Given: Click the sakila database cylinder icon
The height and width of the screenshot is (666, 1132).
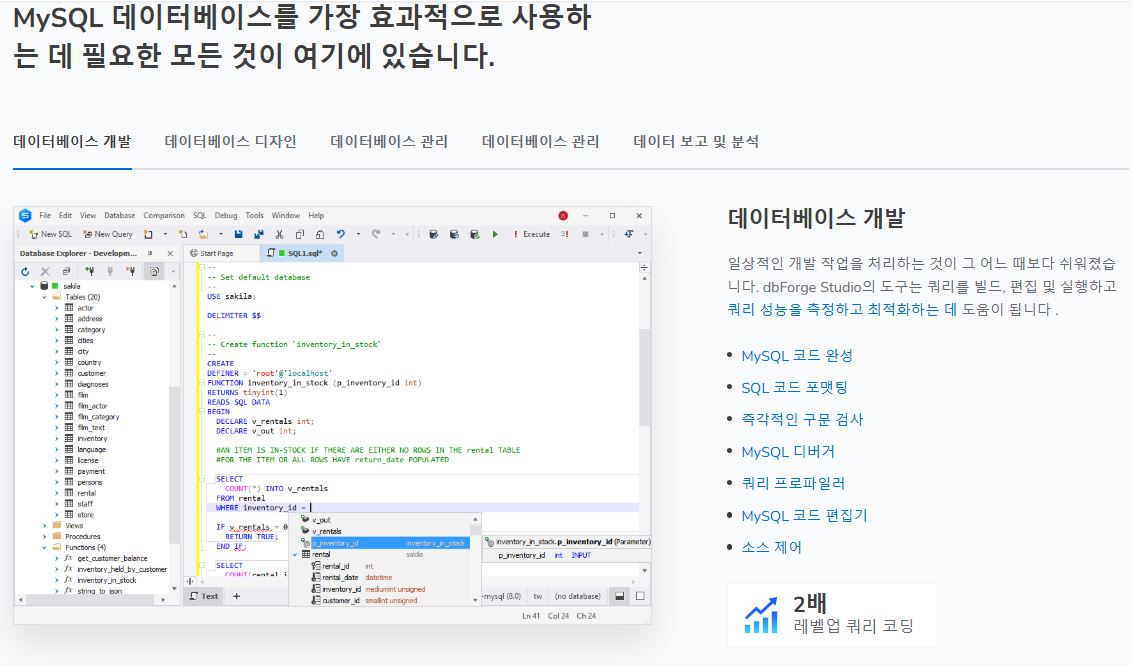Looking at the screenshot, I should coord(44,286).
